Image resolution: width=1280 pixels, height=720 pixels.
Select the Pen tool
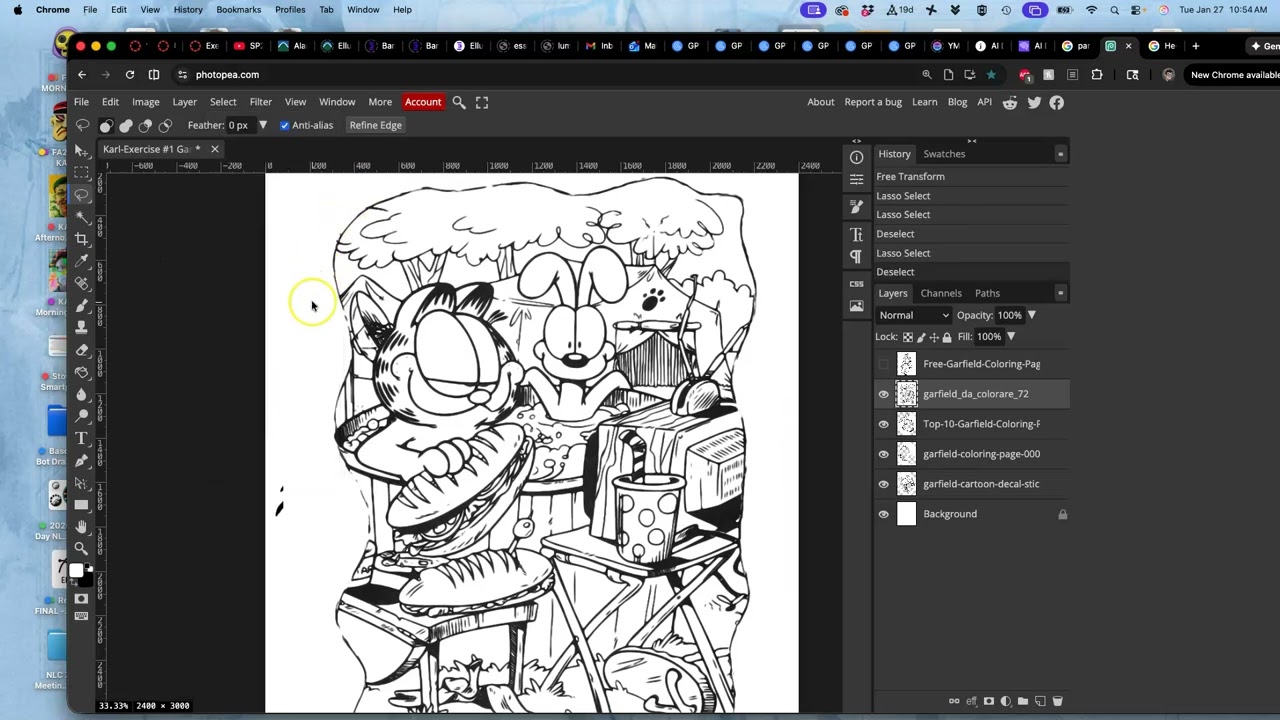point(82,460)
